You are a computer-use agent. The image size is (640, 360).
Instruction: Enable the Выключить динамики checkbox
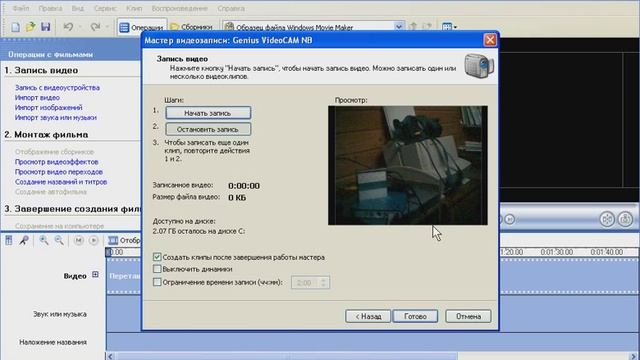pyautogui.click(x=157, y=269)
